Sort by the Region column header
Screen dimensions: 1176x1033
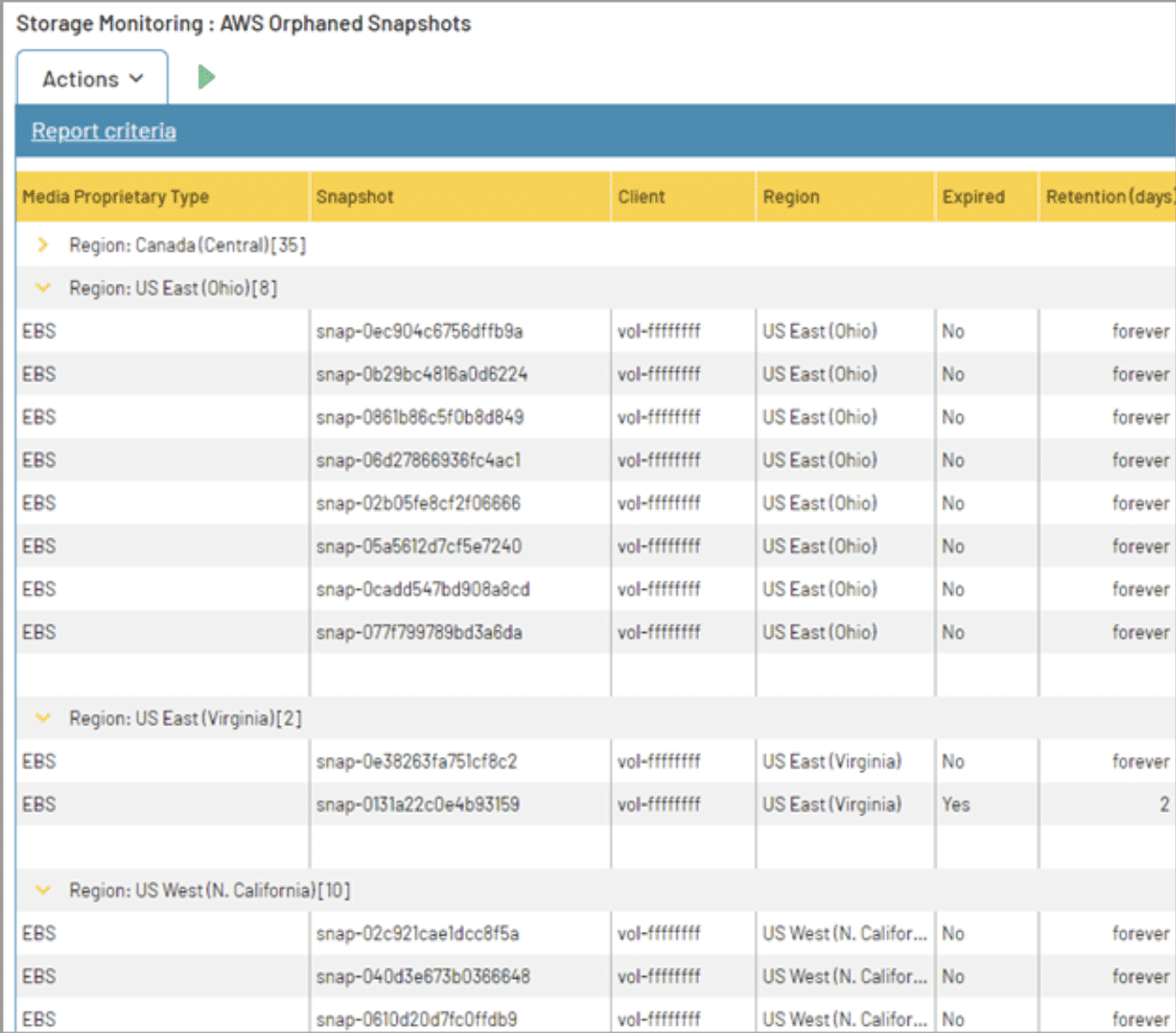coord(791,196)
